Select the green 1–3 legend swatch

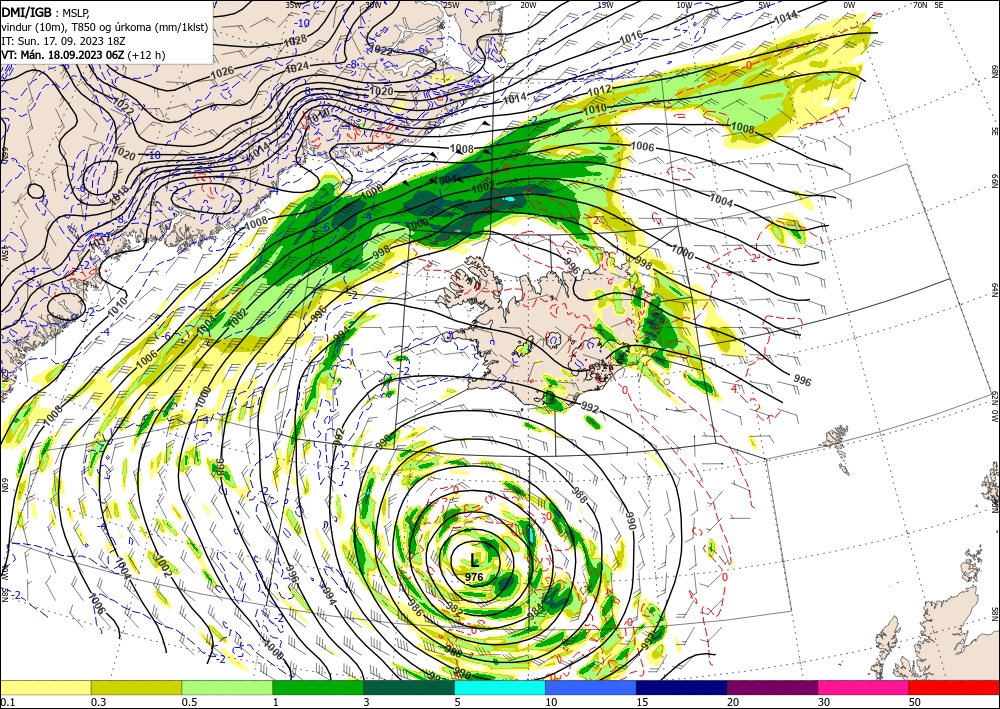click(318, 687)
